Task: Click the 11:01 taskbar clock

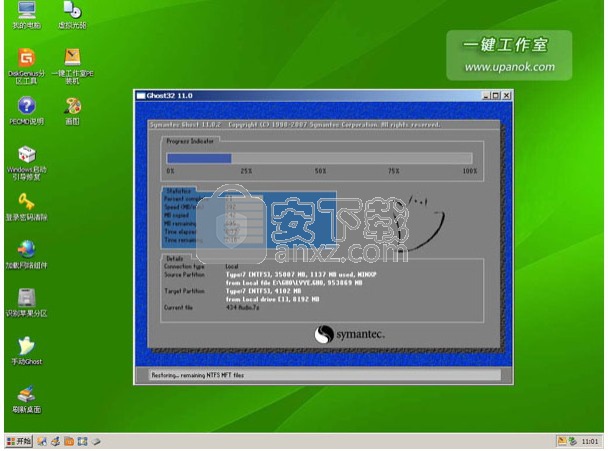Action: pos(590,442)
